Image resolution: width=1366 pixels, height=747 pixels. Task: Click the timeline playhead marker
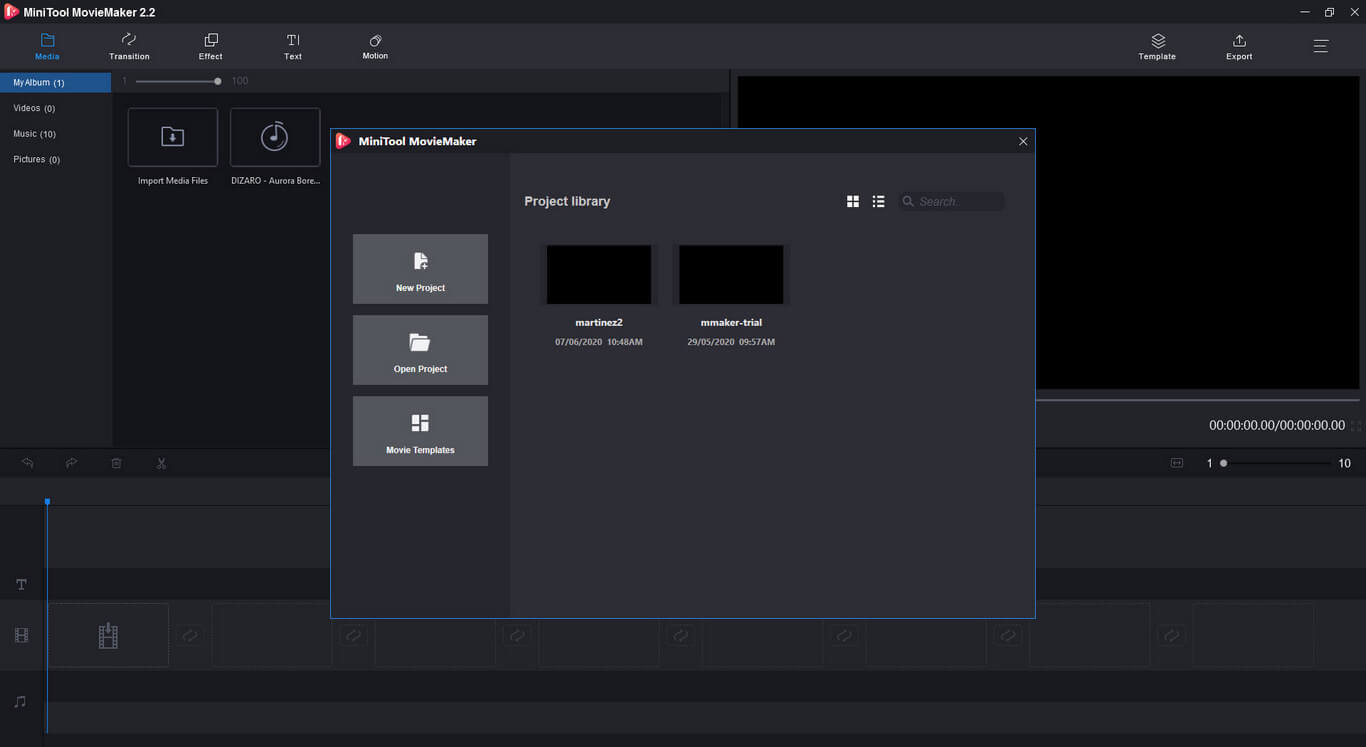coord(47,501)
